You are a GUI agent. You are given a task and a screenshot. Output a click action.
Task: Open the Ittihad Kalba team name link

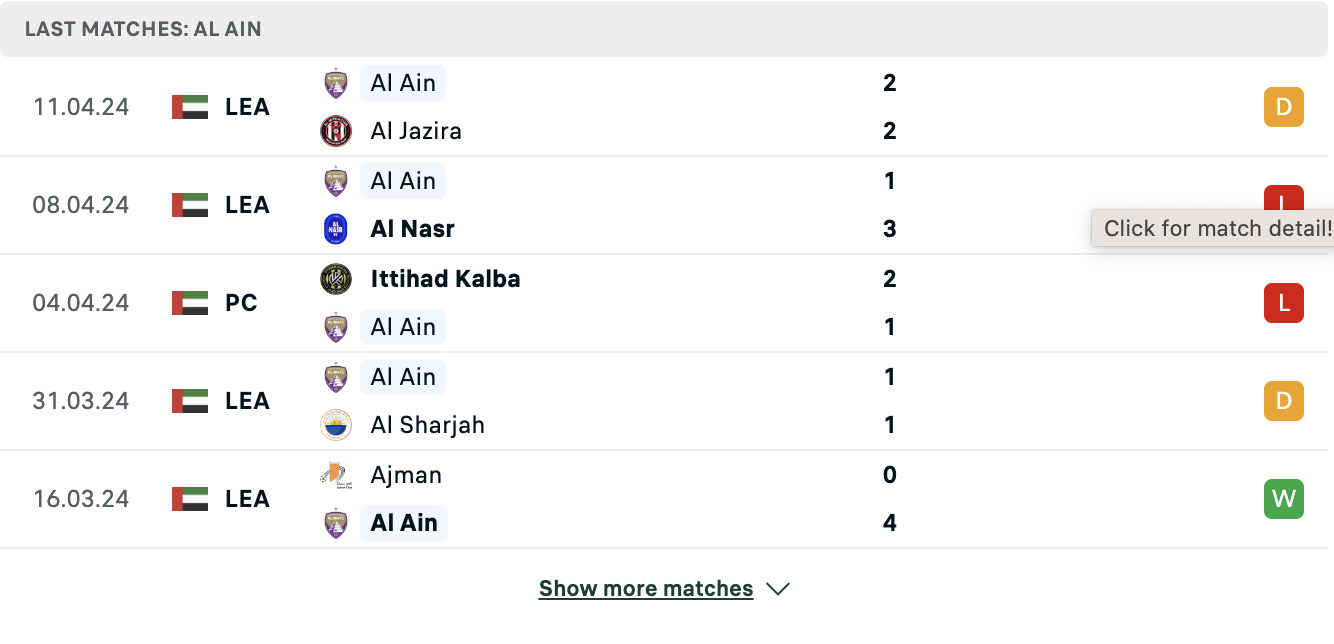[x=446, y=279]
